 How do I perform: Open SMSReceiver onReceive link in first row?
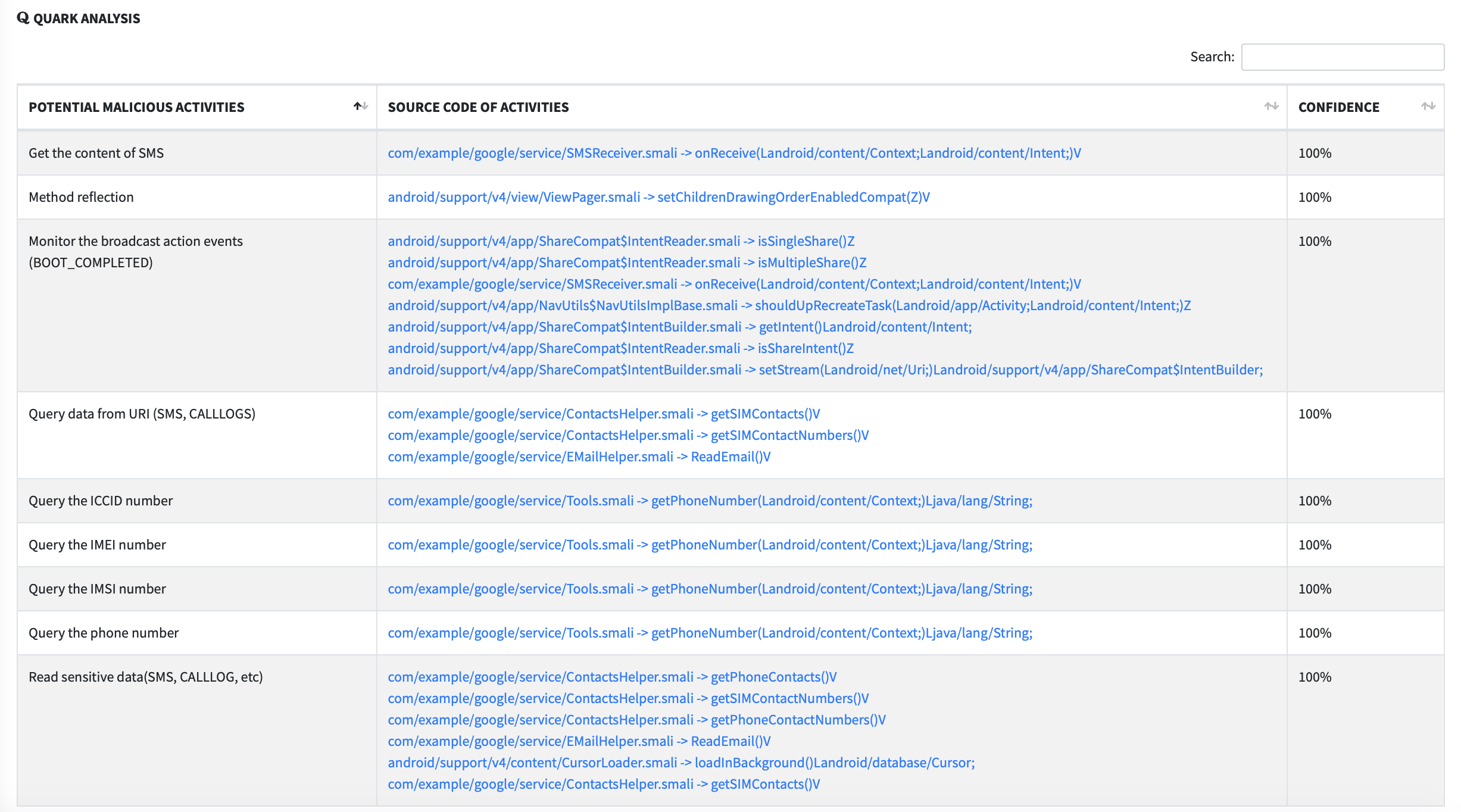point(733,153)
